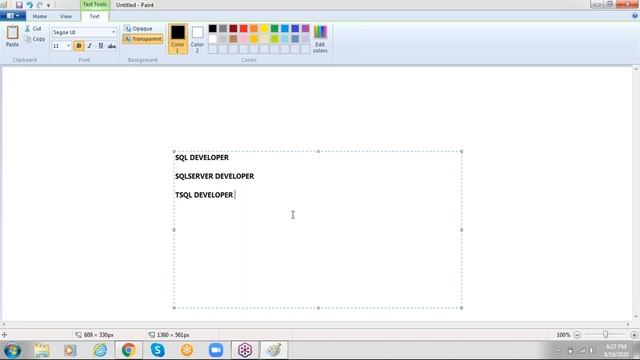This screenshot has height=360, width=640.
Task: Open Google Chrome from taskbar
Action: pyautogui.click(x=129, y=350)
